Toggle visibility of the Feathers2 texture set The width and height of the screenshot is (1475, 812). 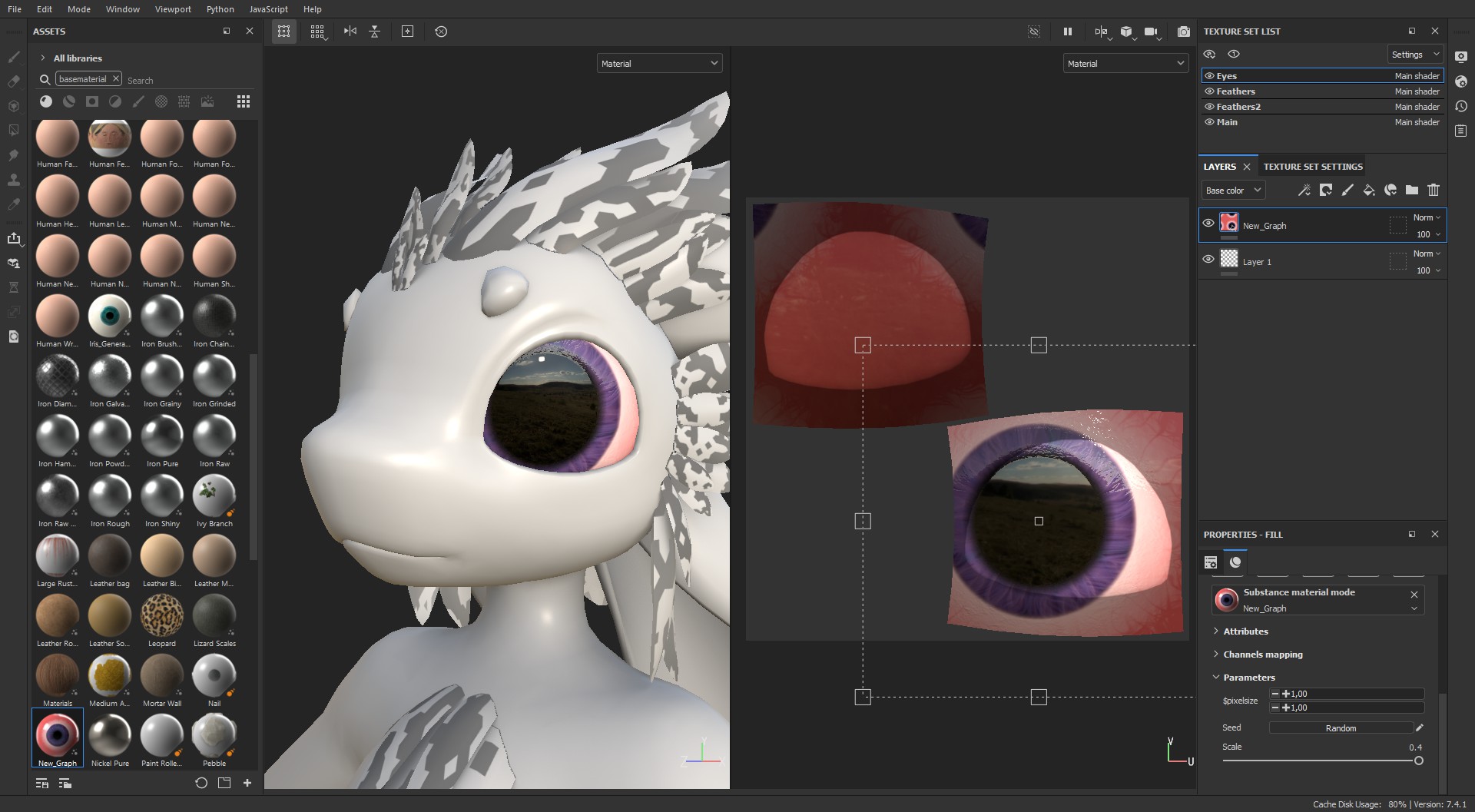click(x=1209, y=107)
